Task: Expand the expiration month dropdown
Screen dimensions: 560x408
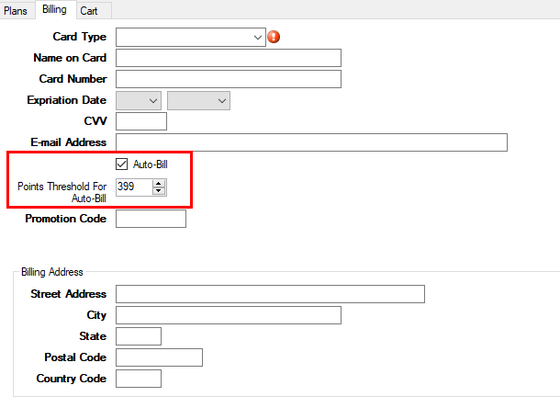Action: click(x=139, y=101)
